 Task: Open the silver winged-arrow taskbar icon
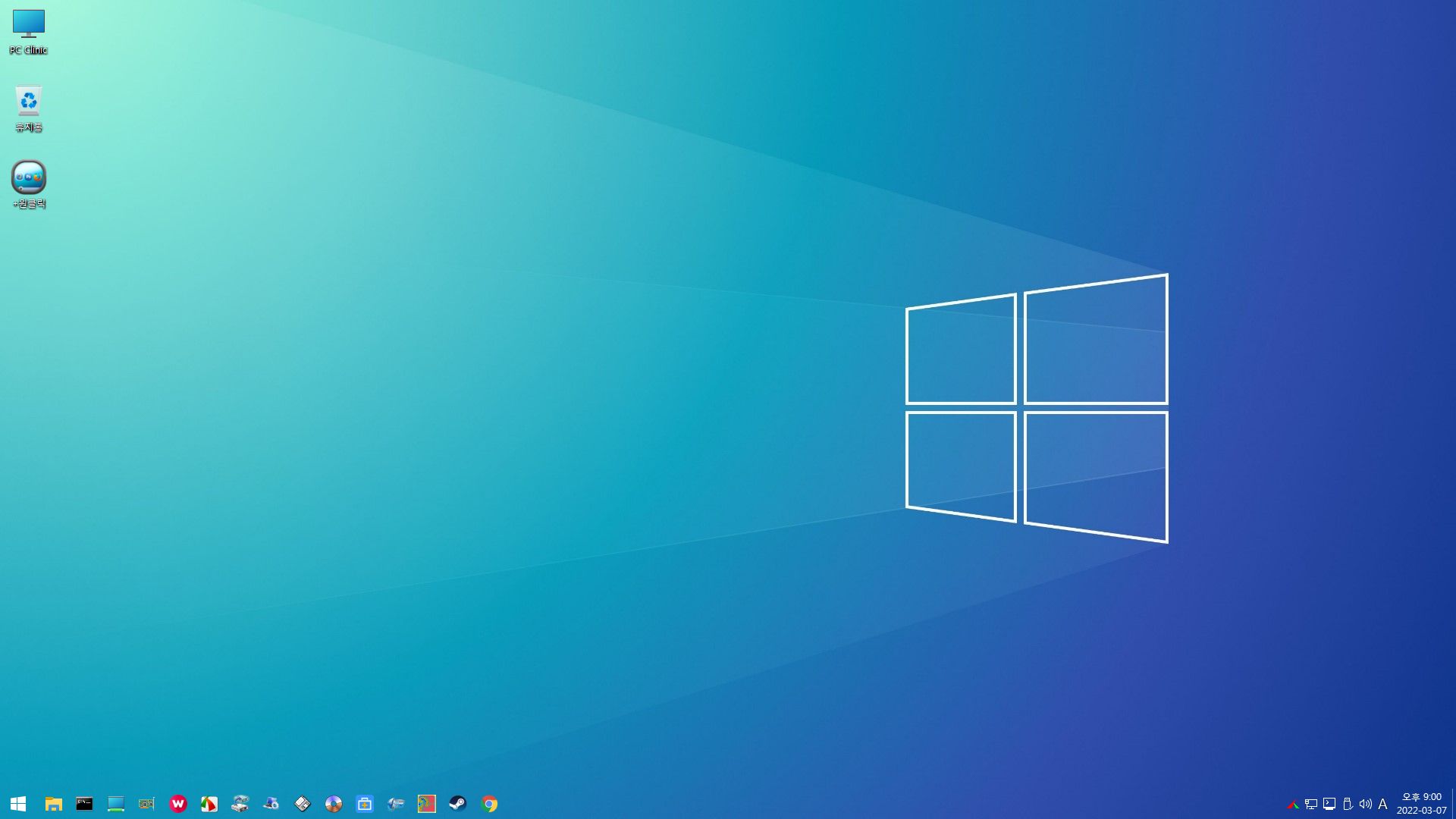tap(395, 804)
